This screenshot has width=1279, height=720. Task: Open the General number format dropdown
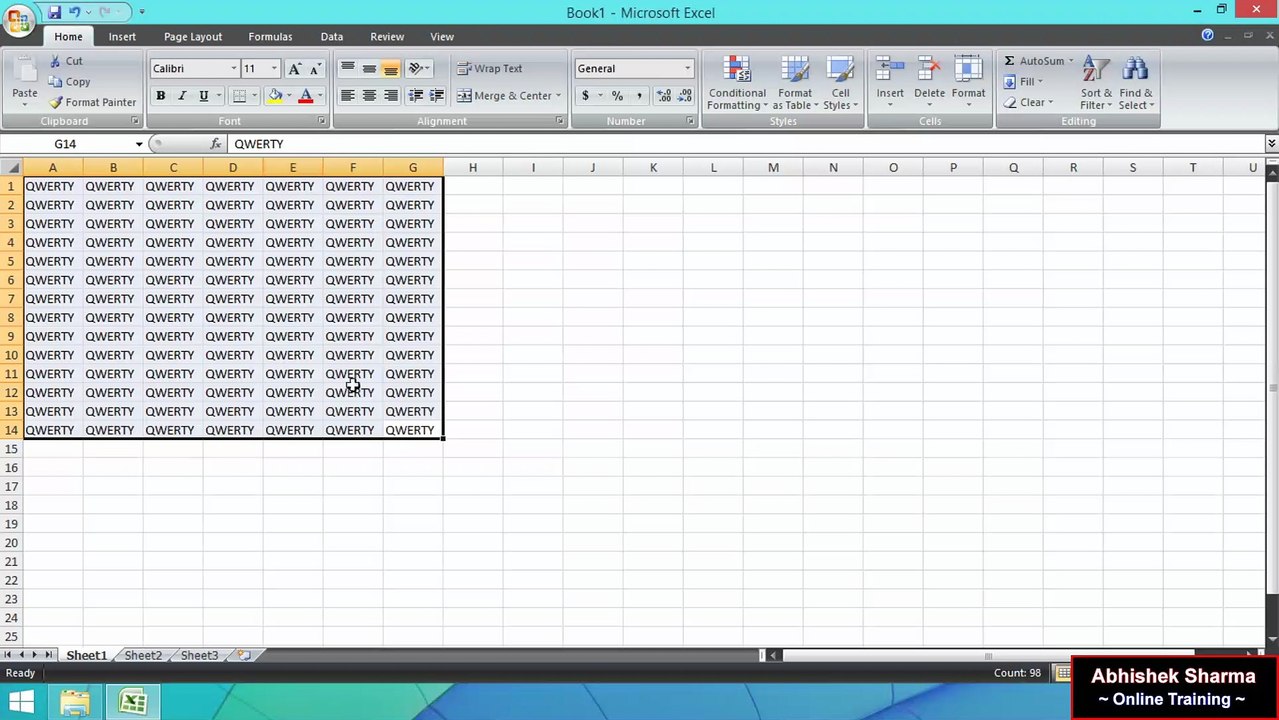[687, 69]
